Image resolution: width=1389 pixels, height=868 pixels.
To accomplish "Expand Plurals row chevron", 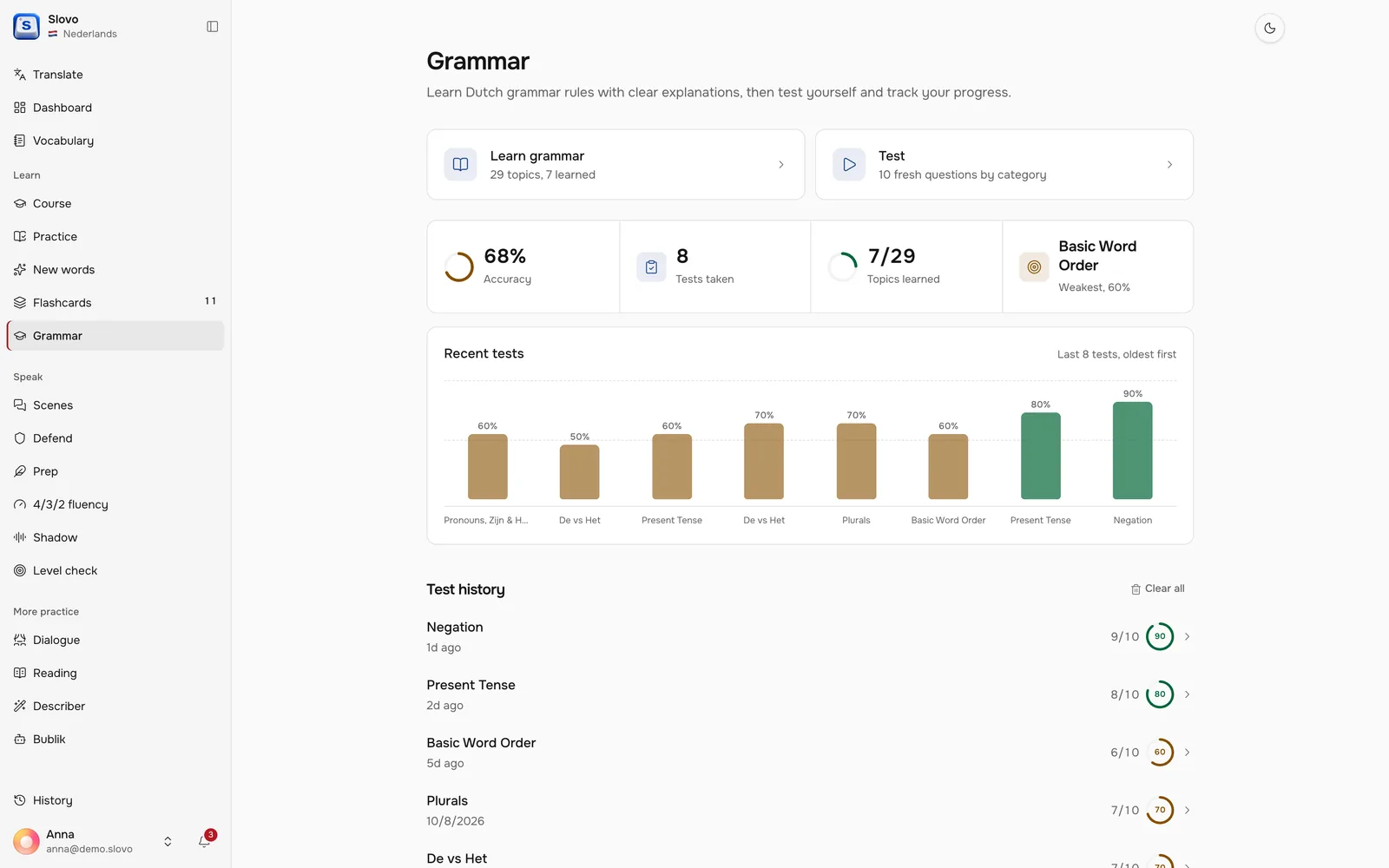I will pyautogui.click(x=1187, y=810).
